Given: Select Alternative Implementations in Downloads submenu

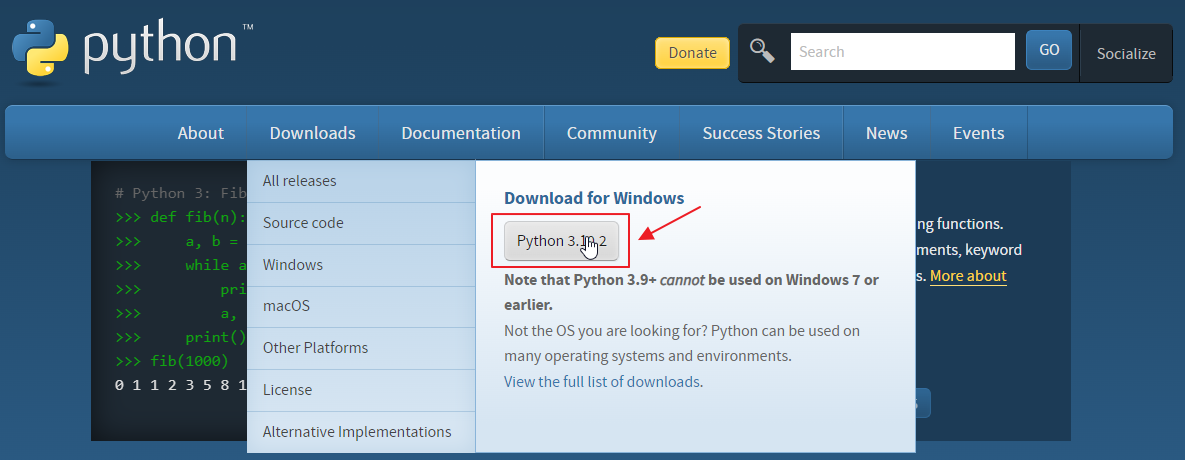Looking at the screenshot, I should (x=361, y=432).
